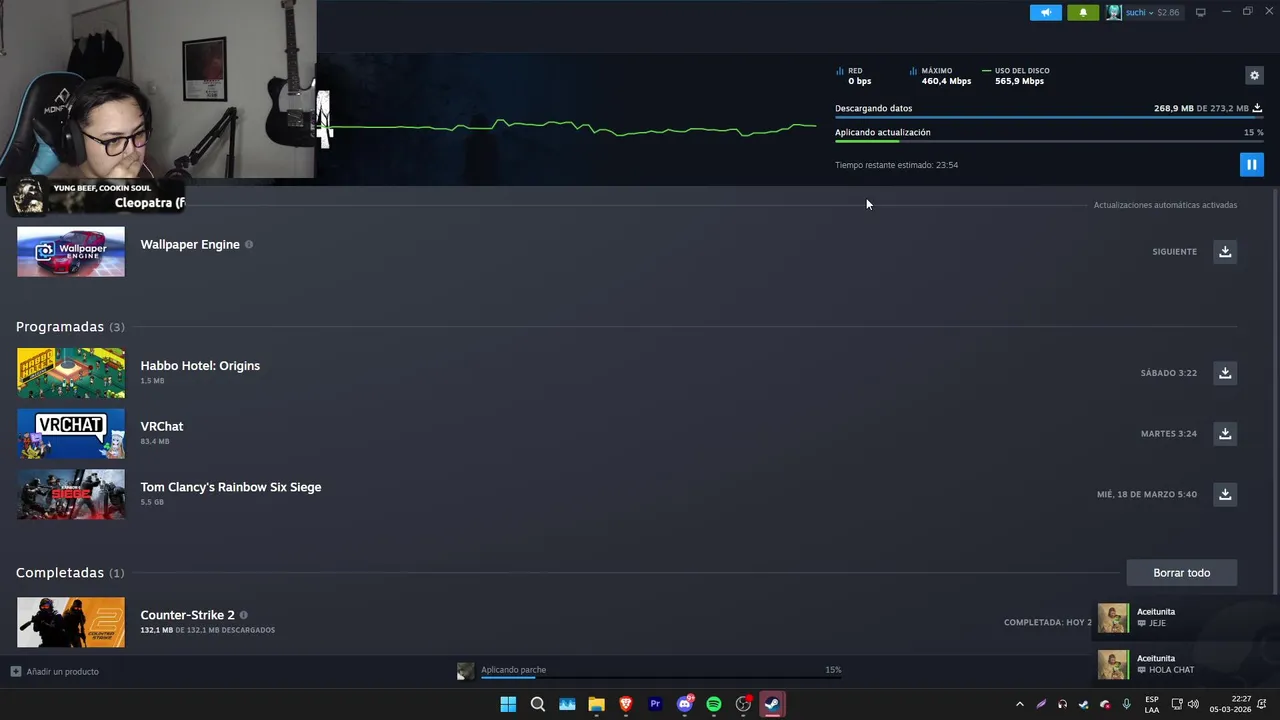
Task: Click the Añadir un producto plus icon
Action: (x=15, y=671)
